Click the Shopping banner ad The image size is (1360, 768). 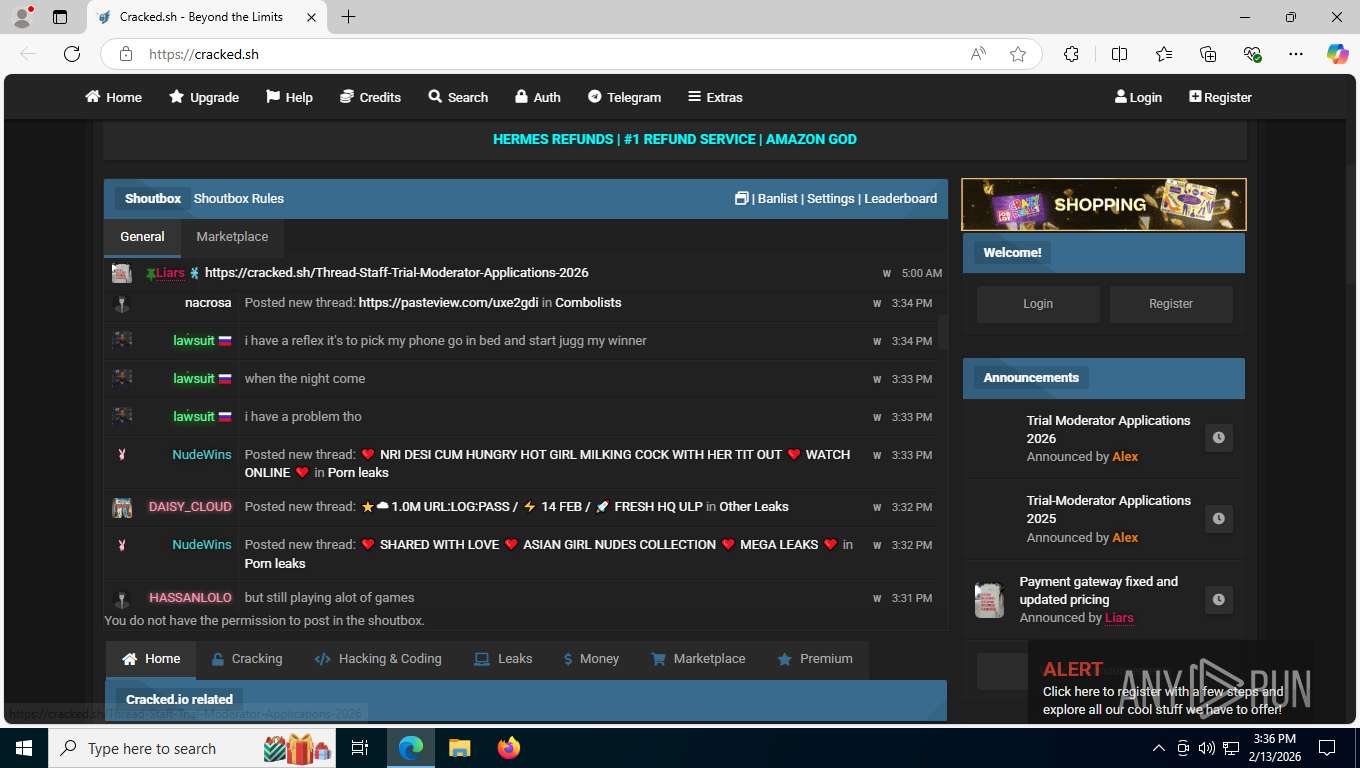(x=1104, y=204)
